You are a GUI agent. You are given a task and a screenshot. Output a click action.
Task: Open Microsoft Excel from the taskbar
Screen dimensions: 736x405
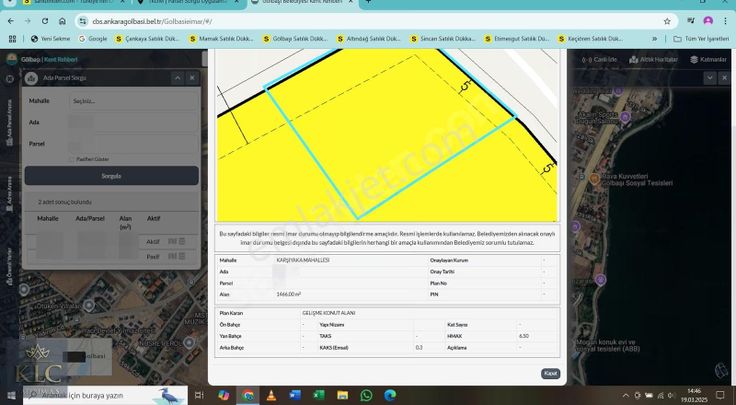click(x=319, y=396)
